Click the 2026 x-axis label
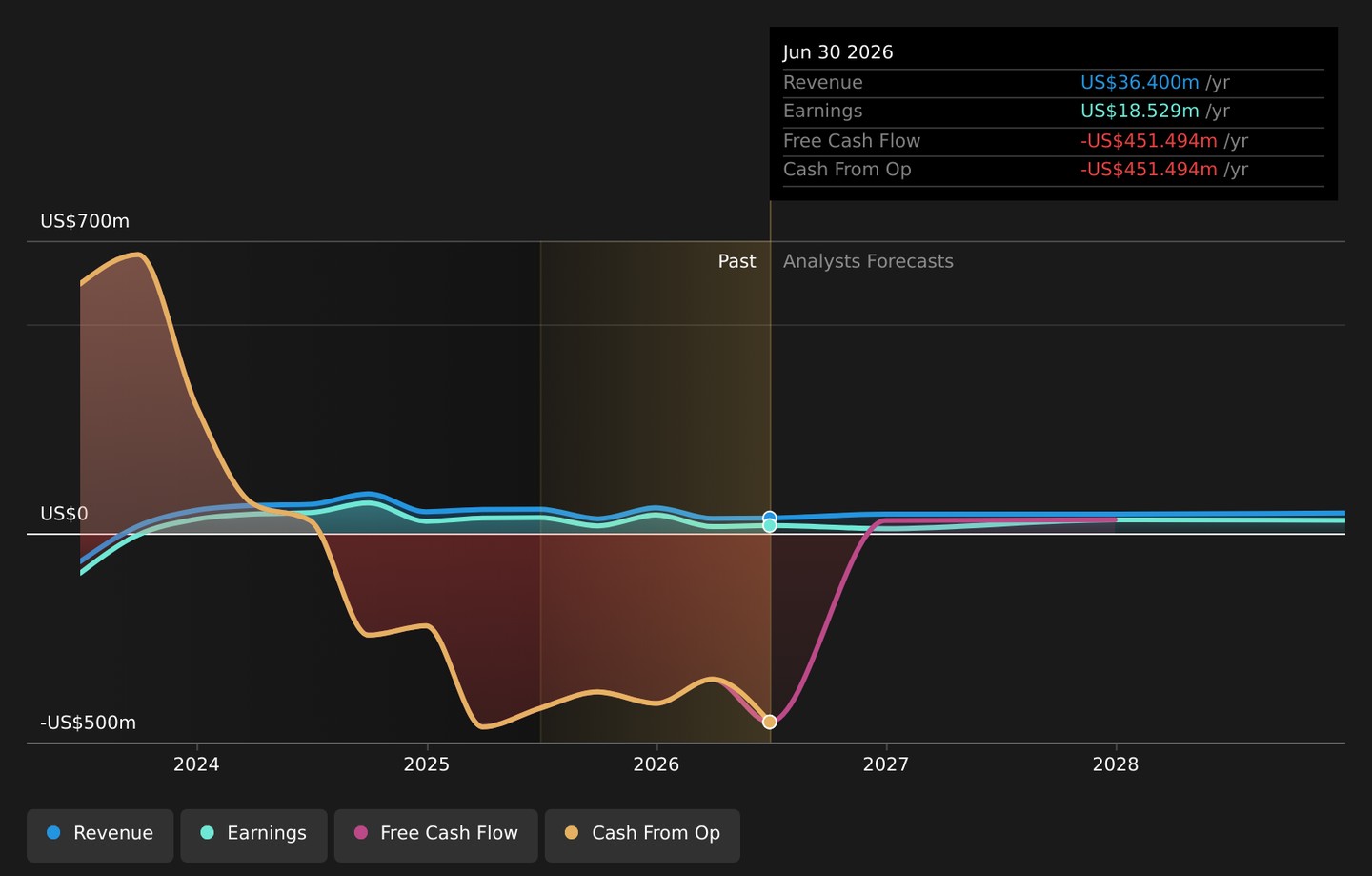 pyautogui.click(x=656, y=764)
